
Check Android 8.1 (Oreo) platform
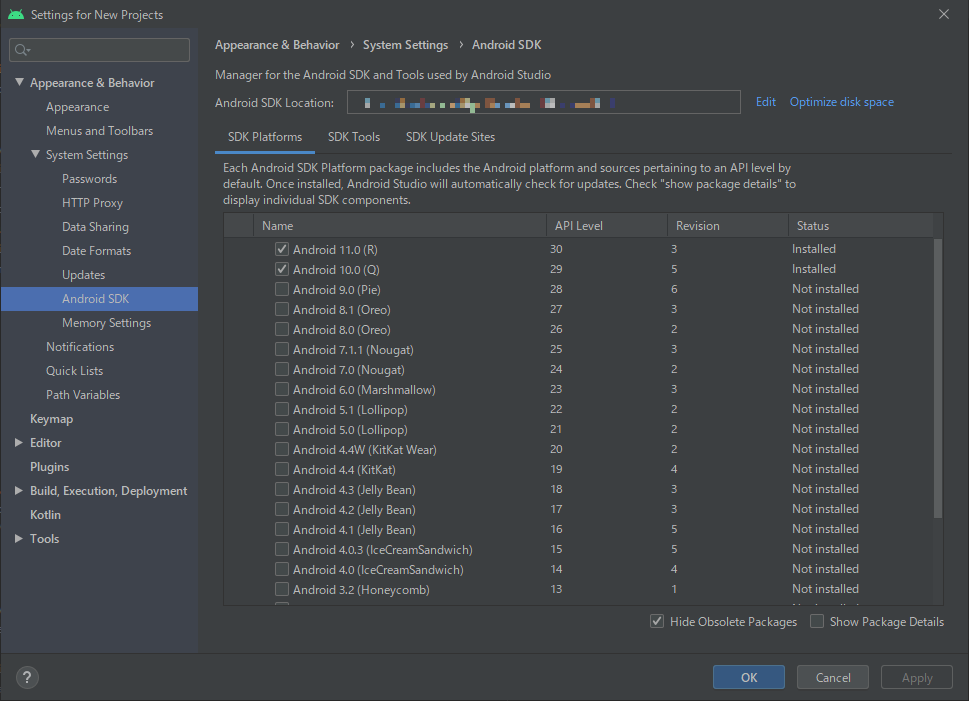(282, 309)
